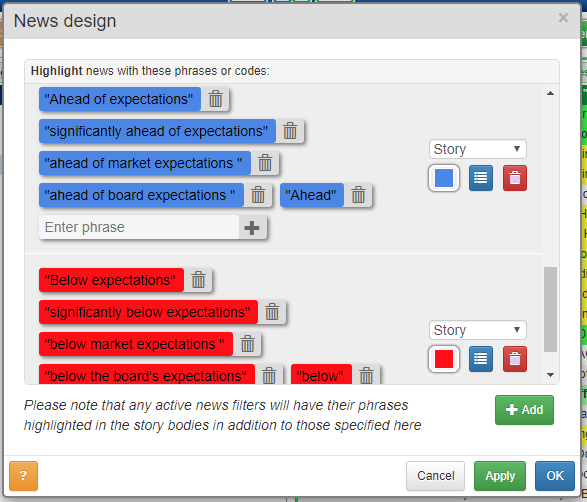Apply the news design changes

tap(500, 476)
